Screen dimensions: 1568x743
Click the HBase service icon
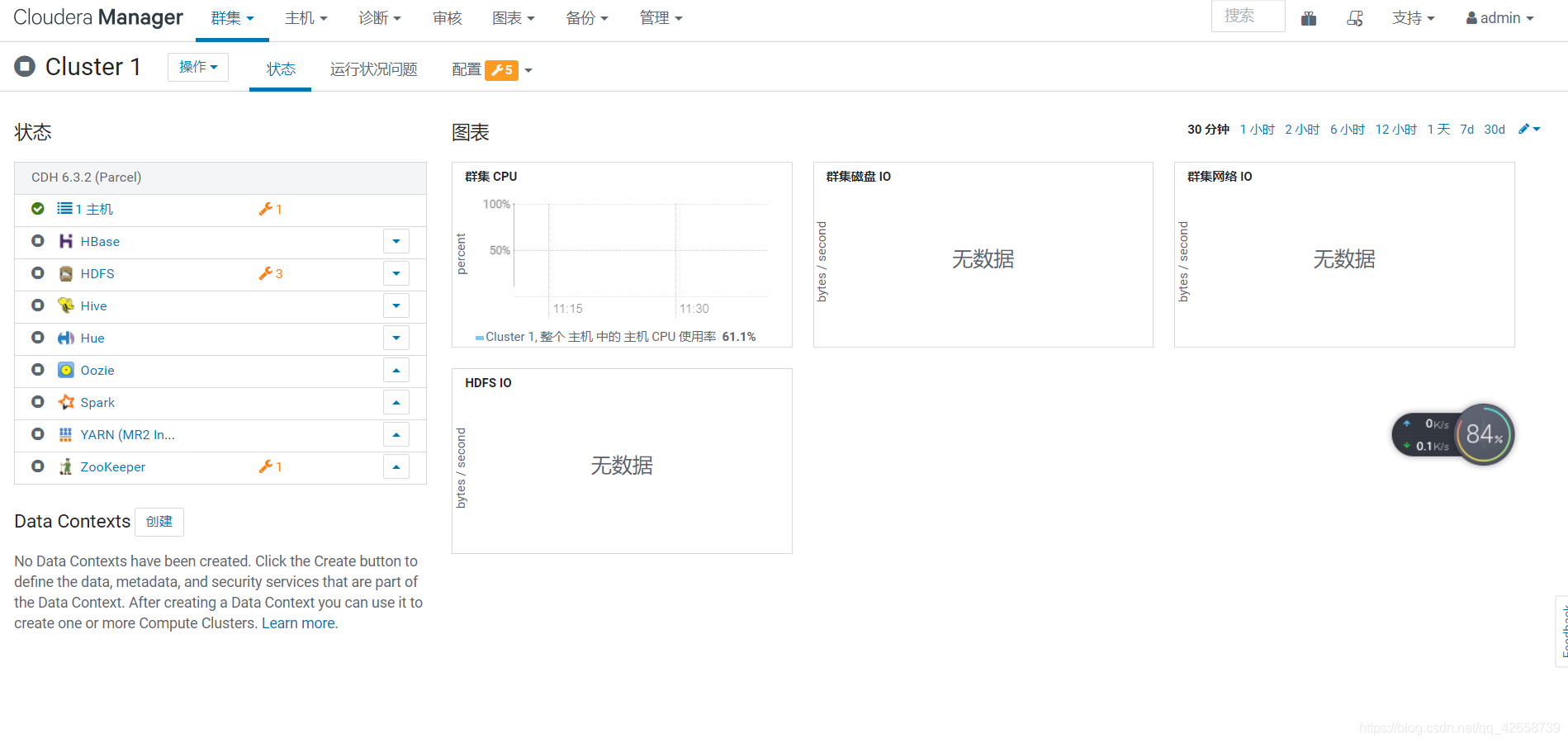pos(66,241)
